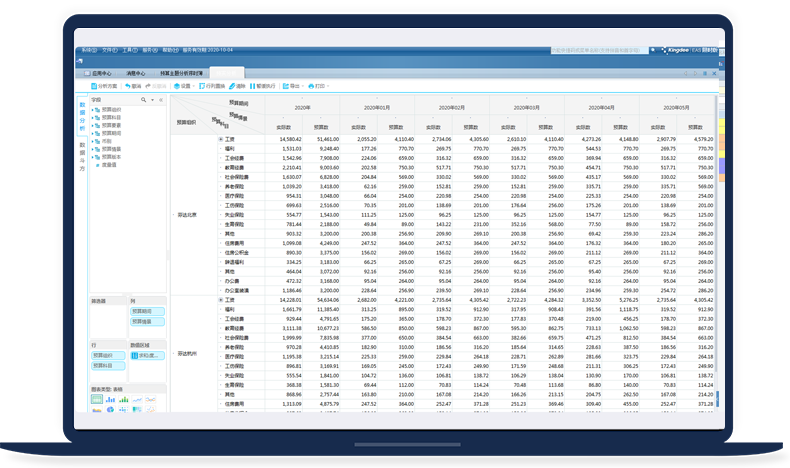This screenshot has height=468, width=790.
Task: Click the top bar search magnifier icon
Action: tap(653, 50)
